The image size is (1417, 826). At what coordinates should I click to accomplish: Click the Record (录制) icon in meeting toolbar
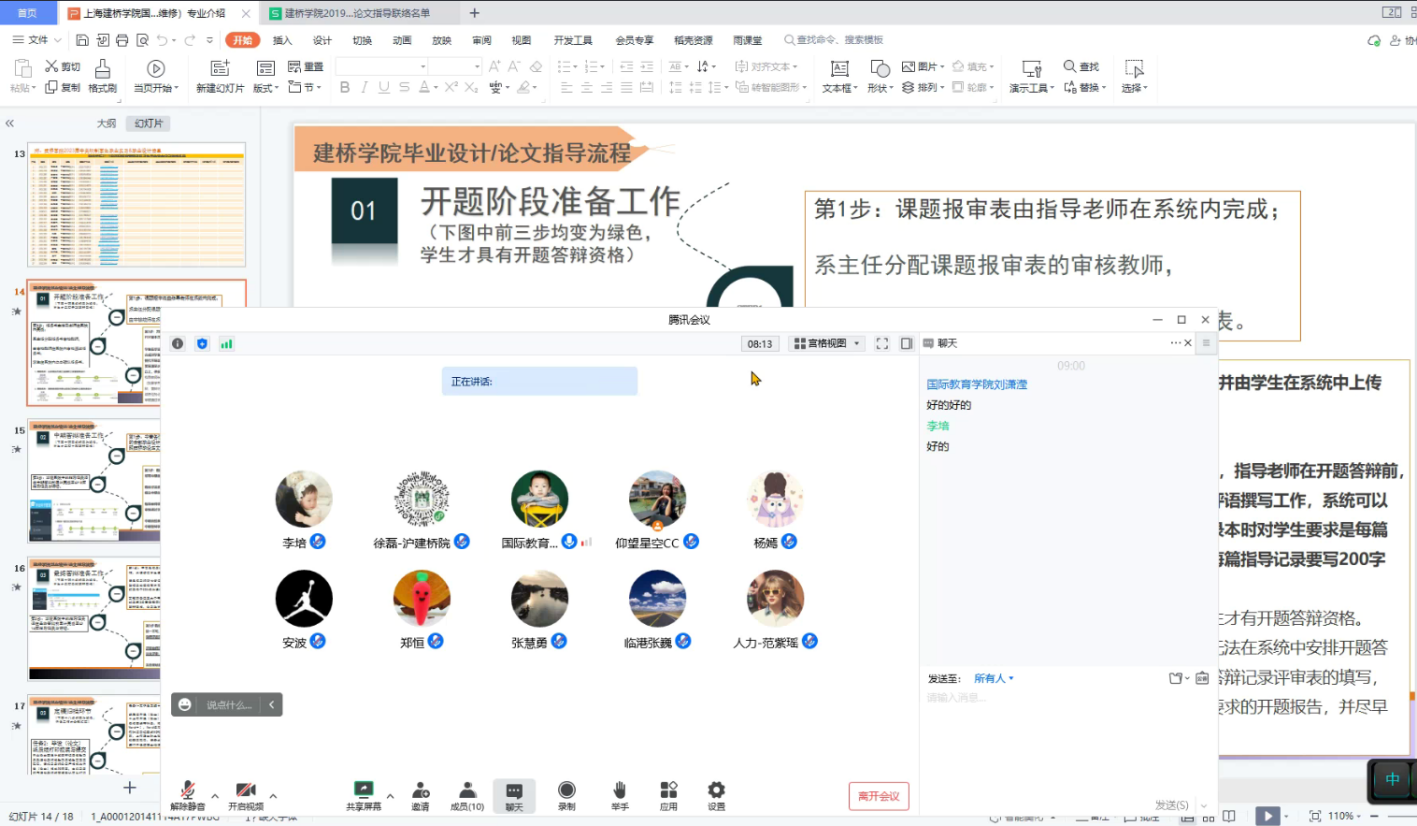pyautogui.click(x=566, y=791)
